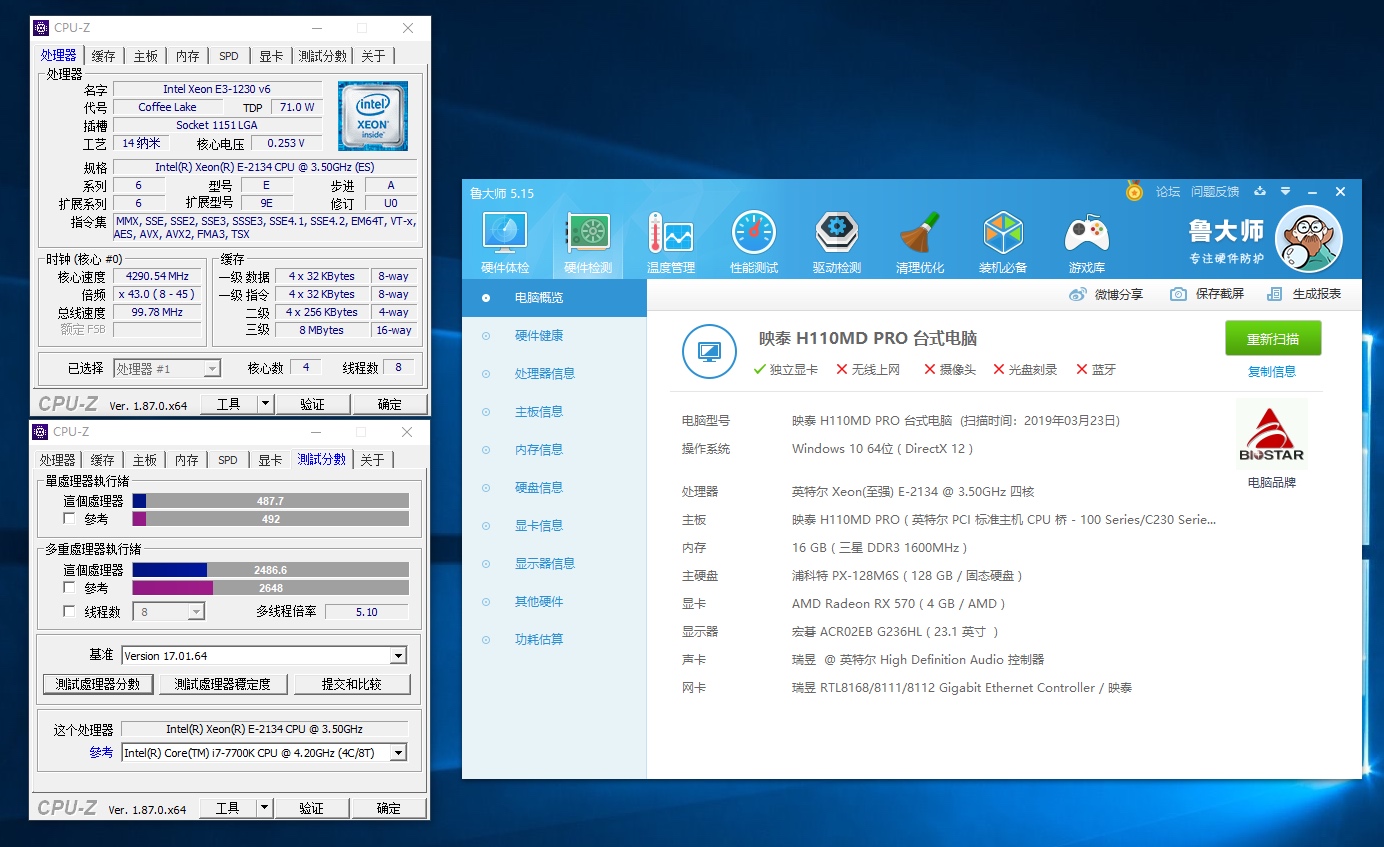Click the 微博分享 Weibo share icon
This screenshot has height=847, width=1384.
pos(1078,294)
